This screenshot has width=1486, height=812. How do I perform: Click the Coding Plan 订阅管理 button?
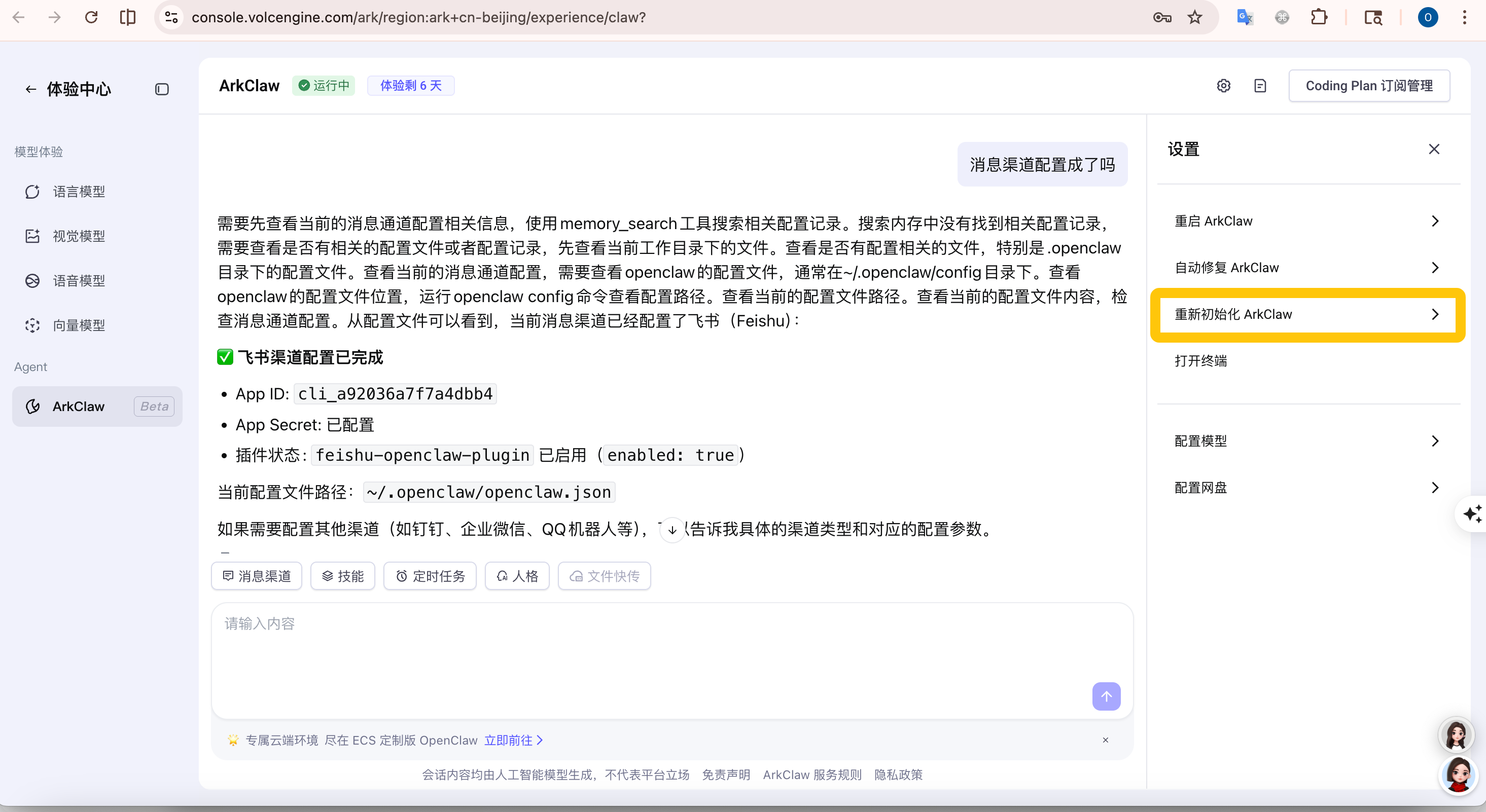[1369, 85]
